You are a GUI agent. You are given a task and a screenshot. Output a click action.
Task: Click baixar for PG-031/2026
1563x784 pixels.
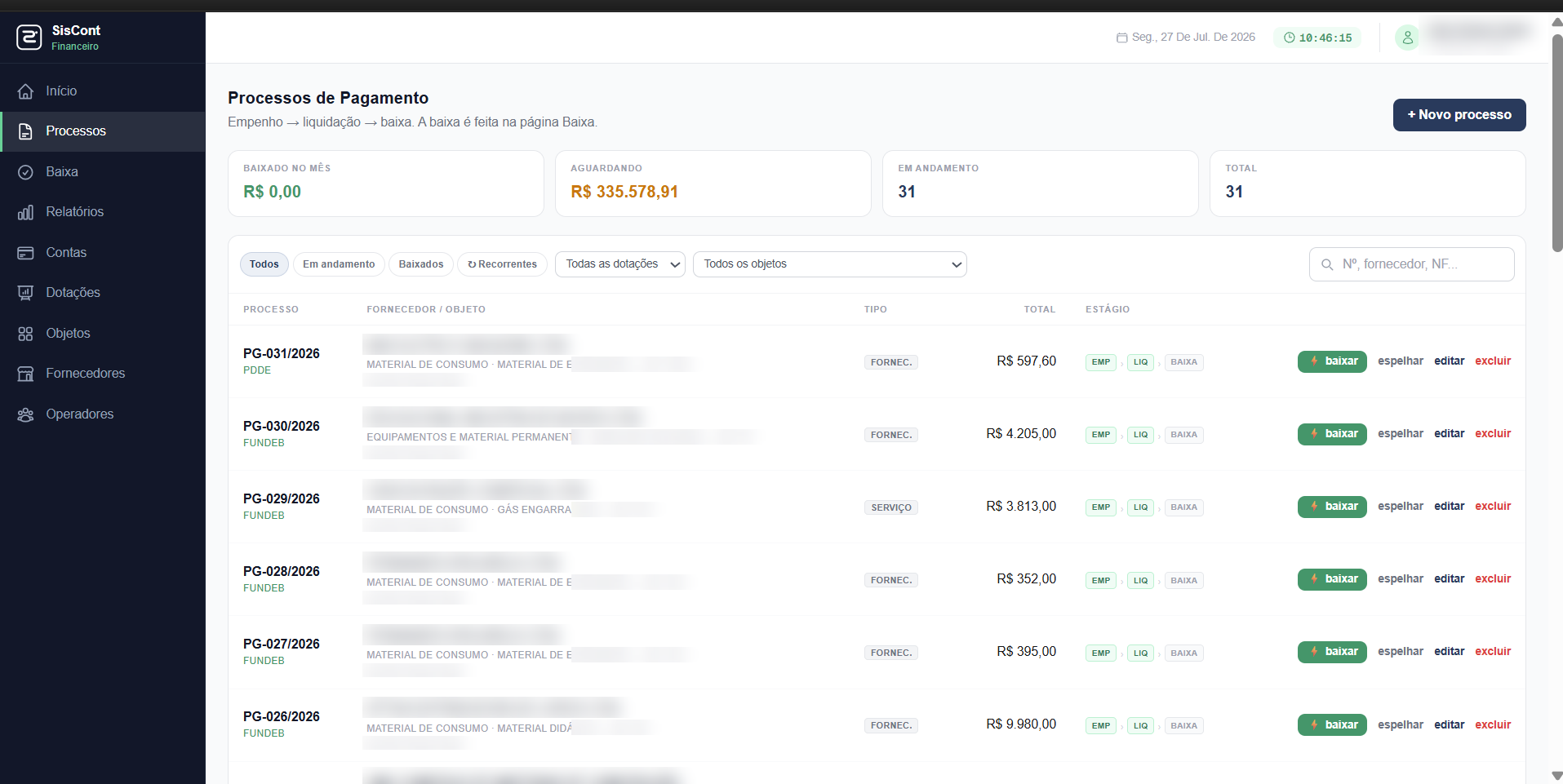(1332, 361)
